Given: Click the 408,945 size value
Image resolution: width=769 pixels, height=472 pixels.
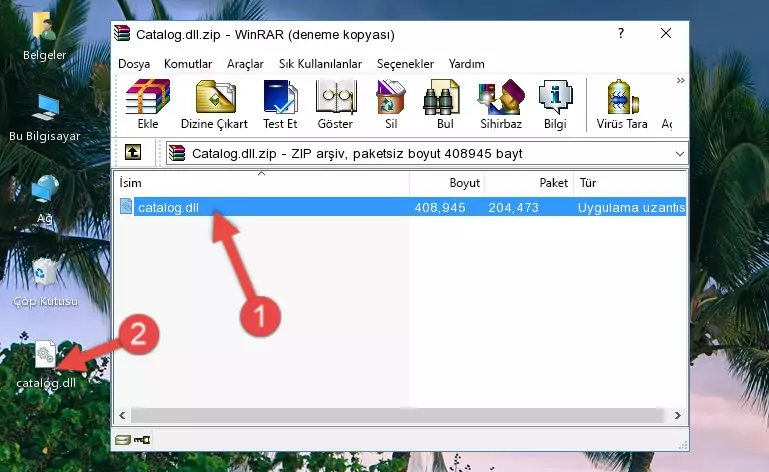Looking at the screenshot, I should tap(440, 208).
